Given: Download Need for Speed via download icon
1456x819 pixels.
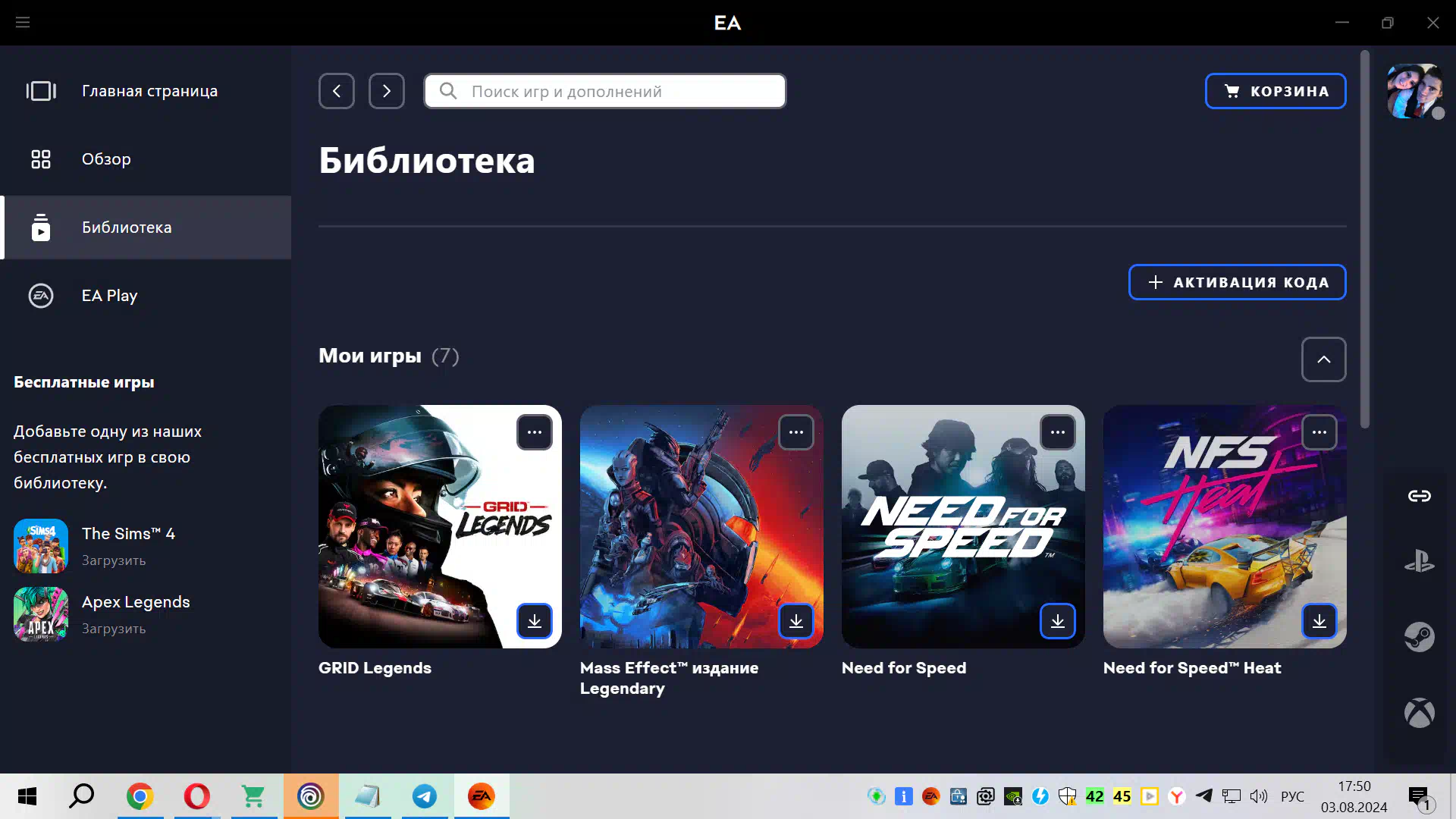Looking at the screenshot, I should point(1058,621).
